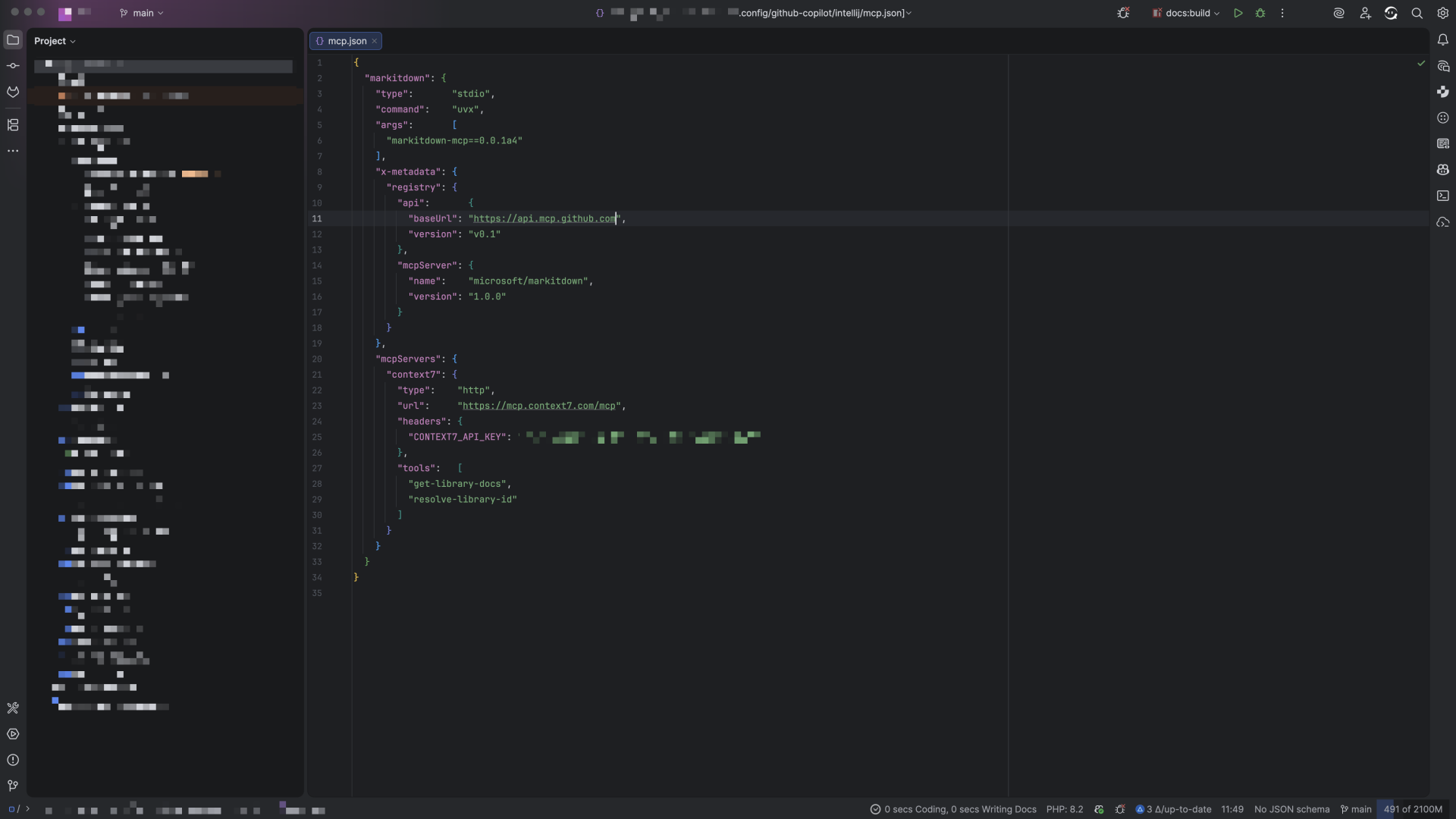Toggle the Project tool window
Image resolution: width=1456 pixels, height=819 pixels.
13,40
